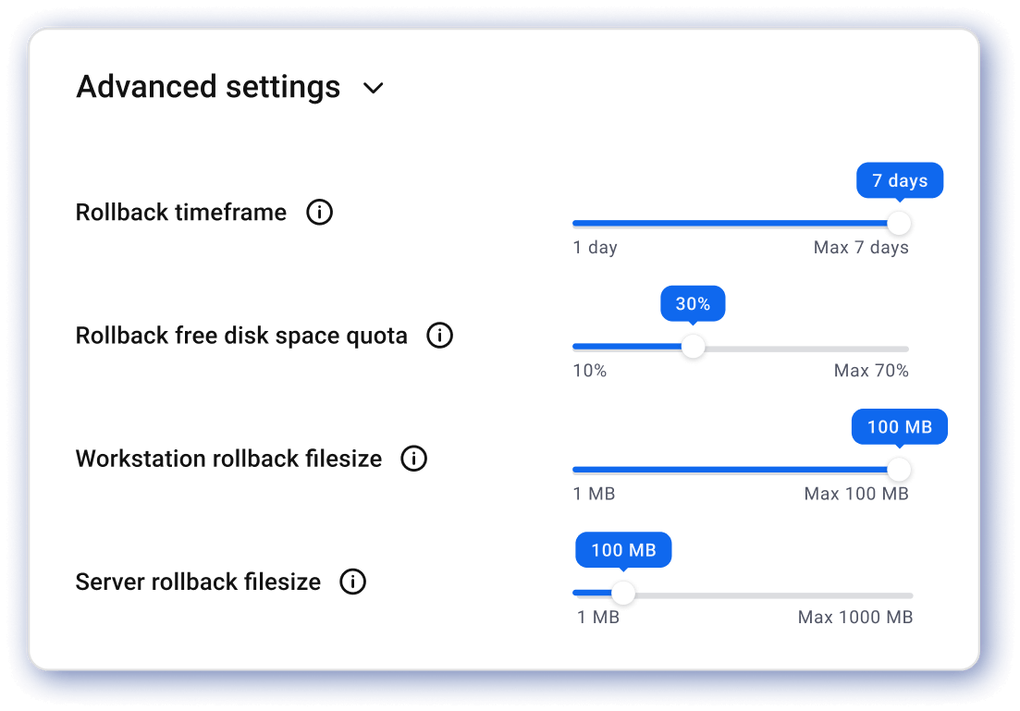Click the Server slider's "100 MB" bubble
This screenshot has width=1020, height=711.
coord(623,550)
